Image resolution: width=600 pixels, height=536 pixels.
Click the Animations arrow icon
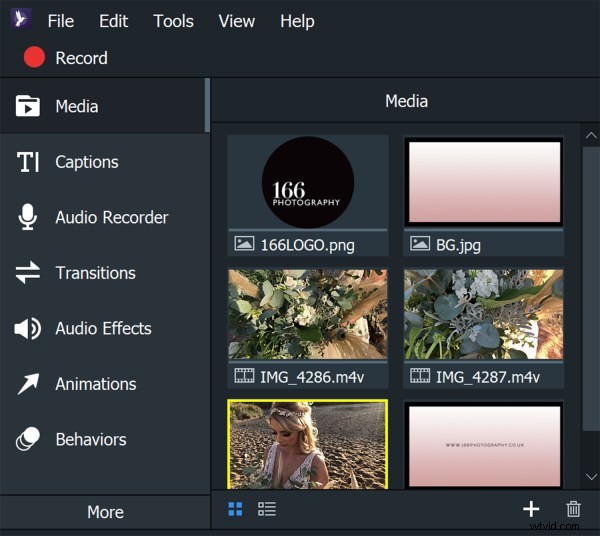coord(28,384)
